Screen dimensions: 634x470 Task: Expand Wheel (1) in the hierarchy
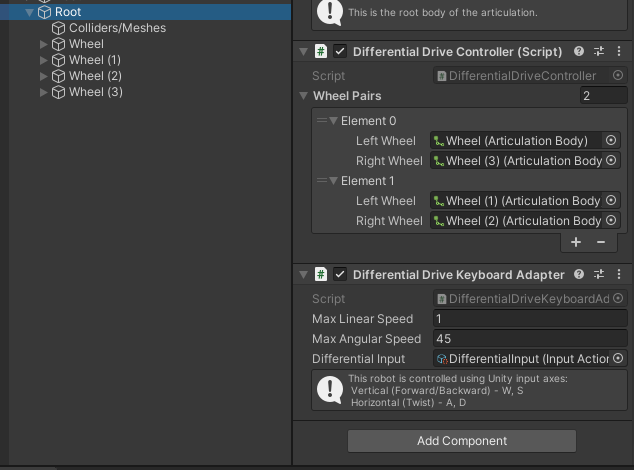[x=43, y=60]
